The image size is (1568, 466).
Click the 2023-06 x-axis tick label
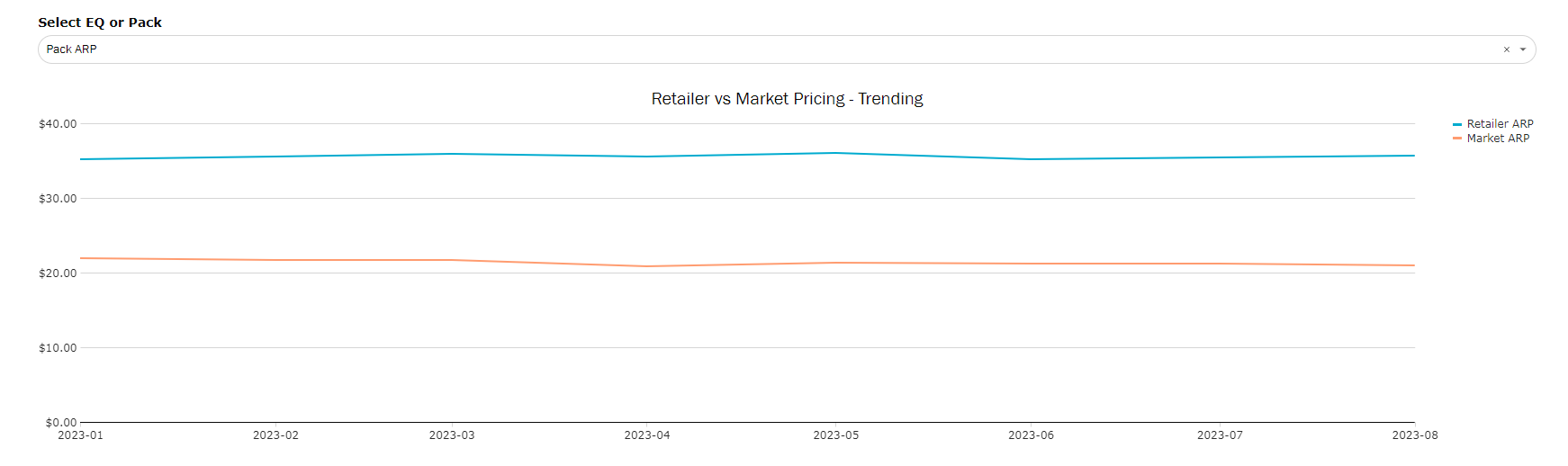tap(1031, 435)
